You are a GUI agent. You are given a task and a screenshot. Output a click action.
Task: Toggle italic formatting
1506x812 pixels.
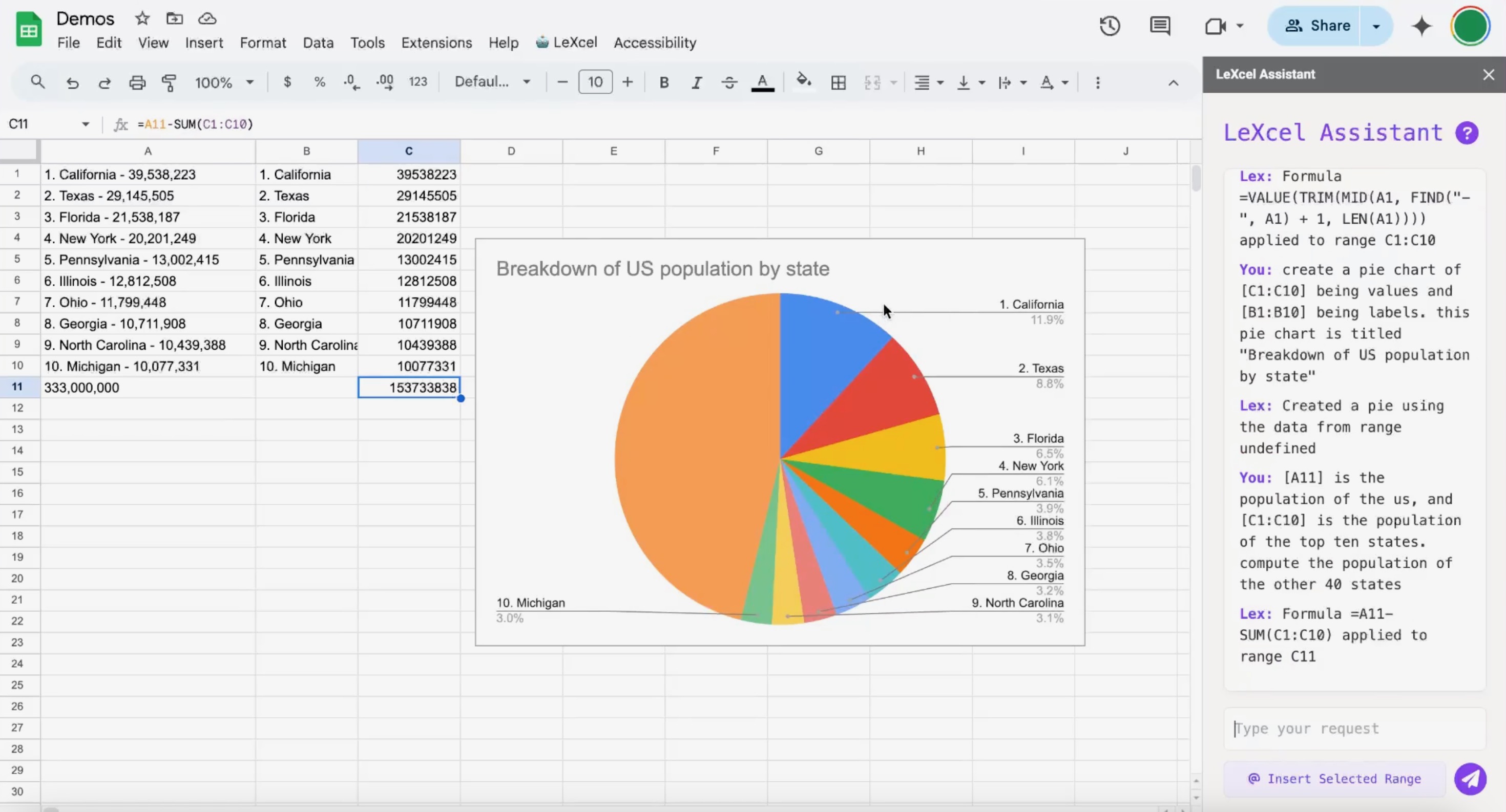696,82
